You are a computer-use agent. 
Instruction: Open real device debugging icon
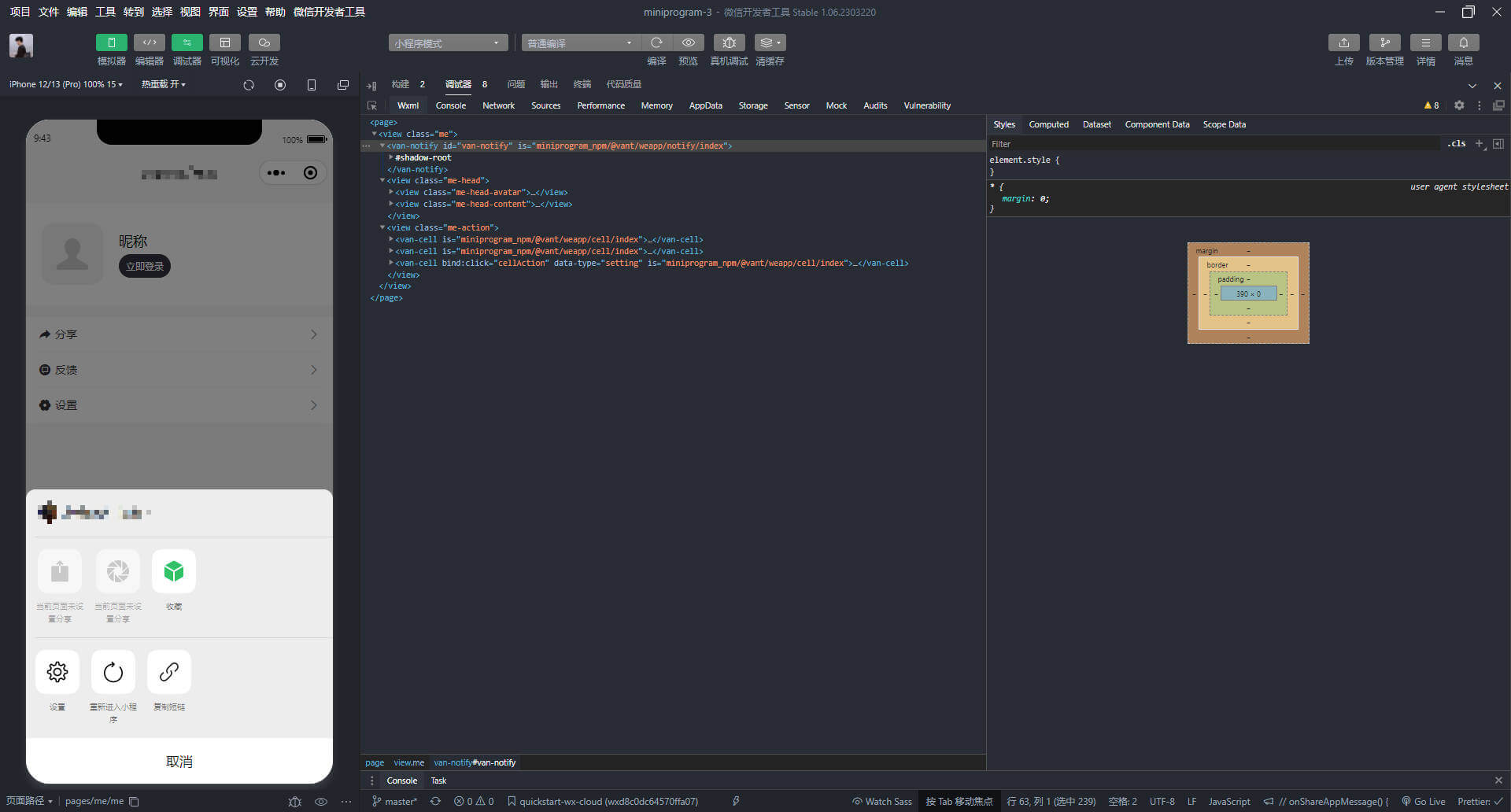click(x=729, y=42)
